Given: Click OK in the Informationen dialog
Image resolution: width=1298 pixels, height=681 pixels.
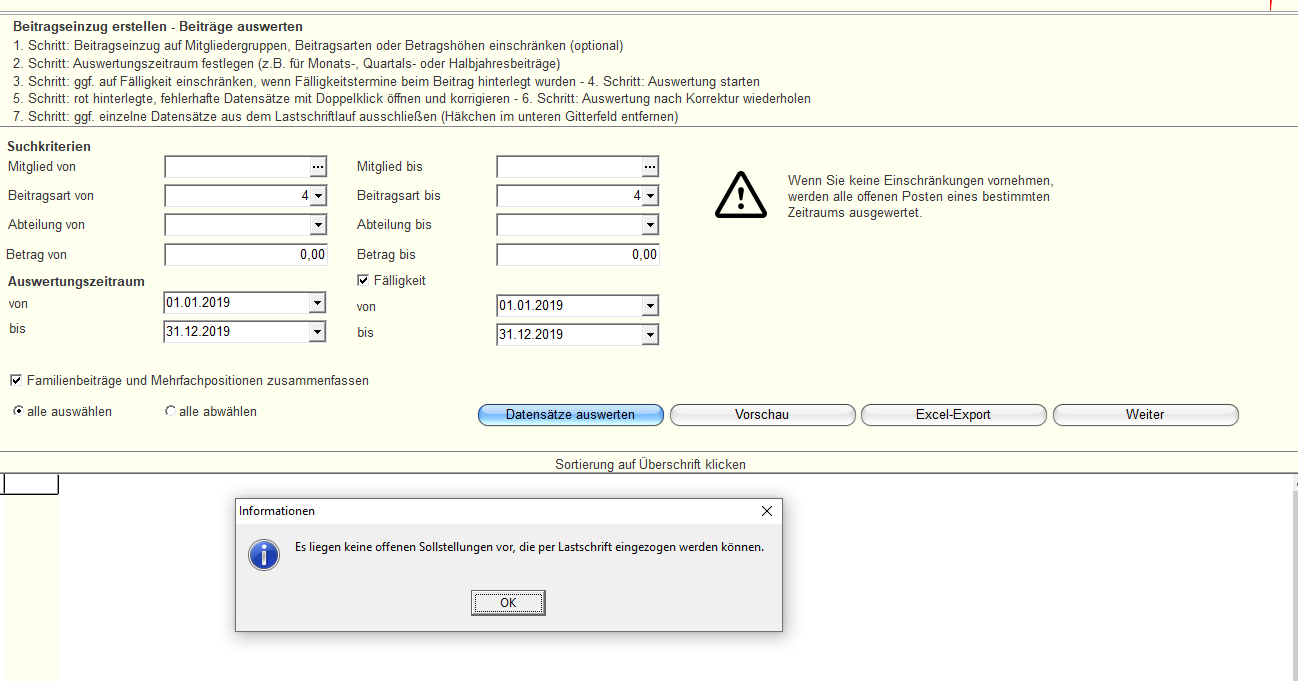Looking at the screenshot, I should (508, 603).
